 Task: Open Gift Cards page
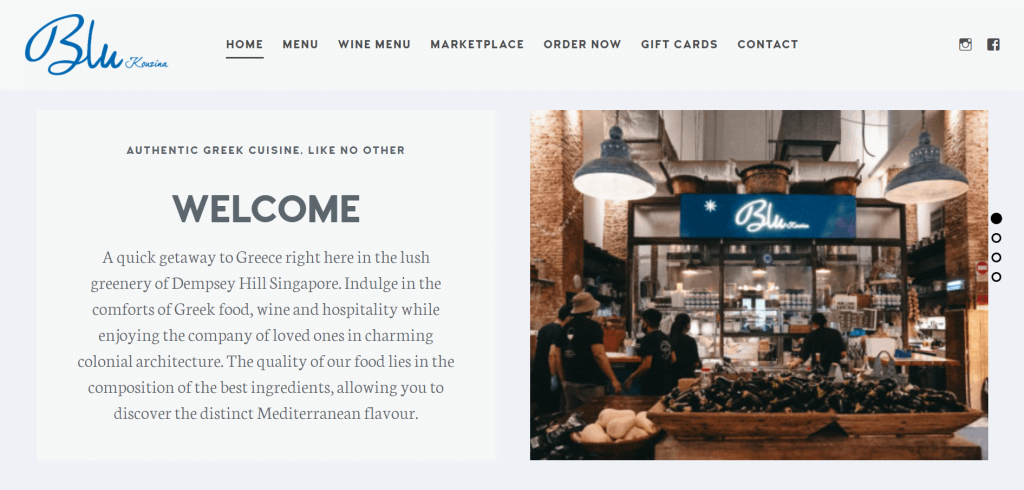pos(679,44)
